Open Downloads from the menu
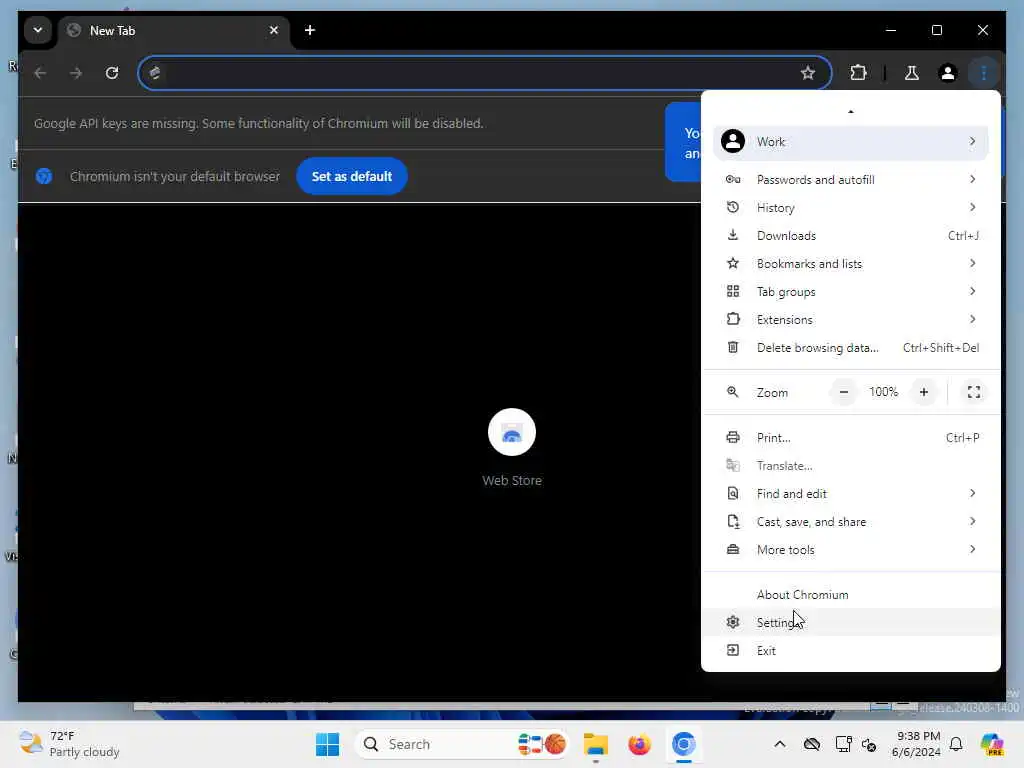This screenshot has height=768, width=1024. 850,236
